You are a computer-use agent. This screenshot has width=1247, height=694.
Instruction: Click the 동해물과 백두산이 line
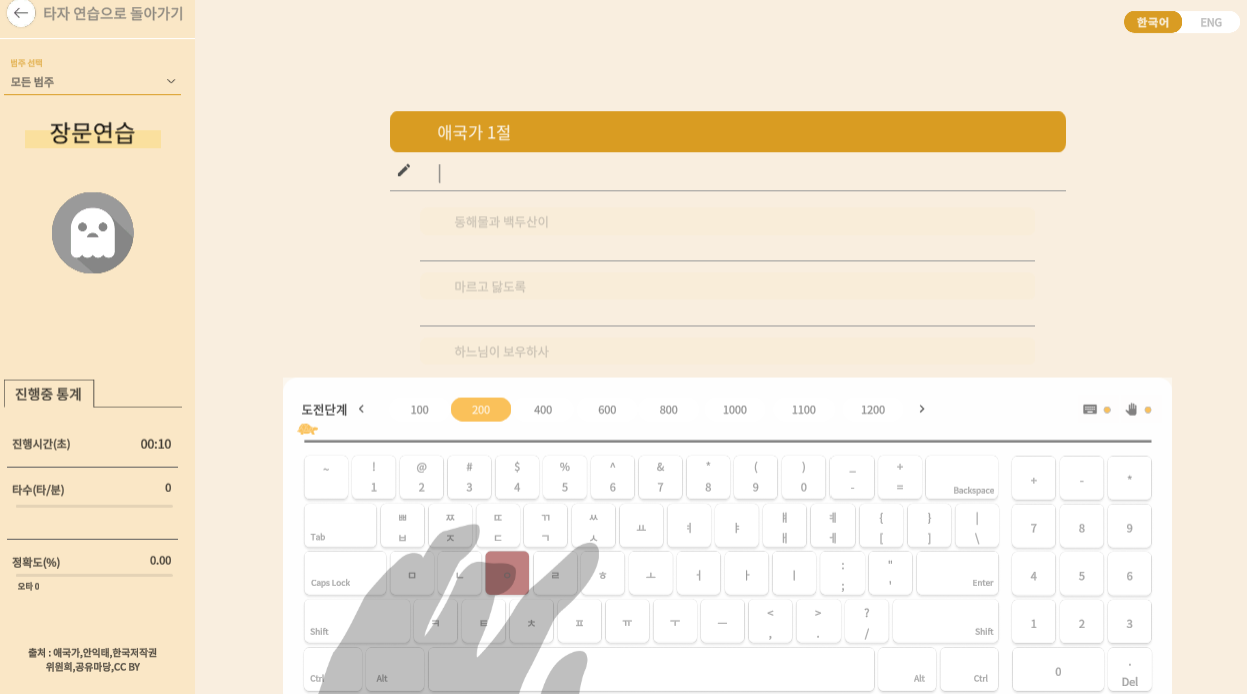pyautogui.click(x=727, y=222)
